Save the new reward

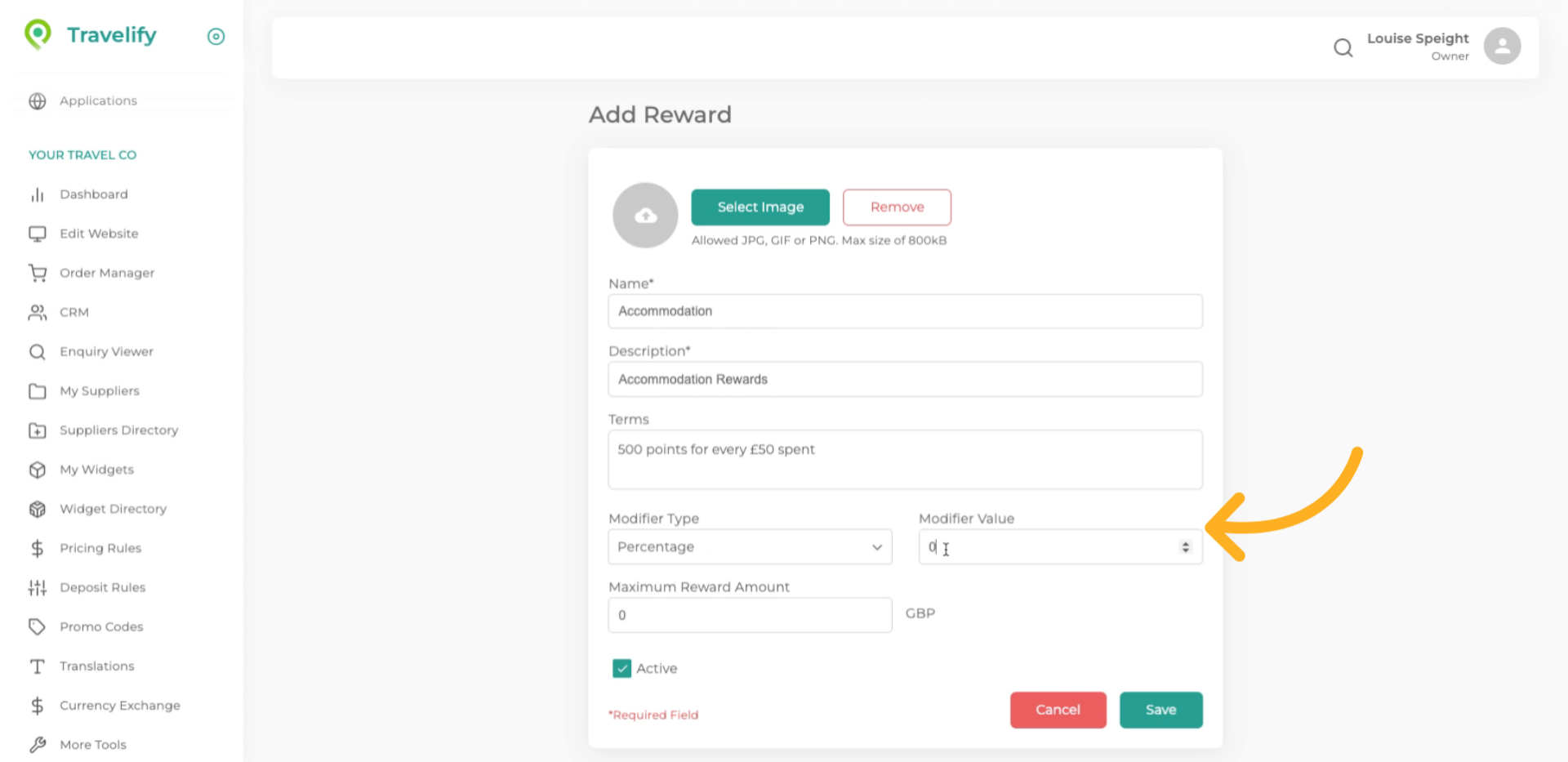(1160, 710)
